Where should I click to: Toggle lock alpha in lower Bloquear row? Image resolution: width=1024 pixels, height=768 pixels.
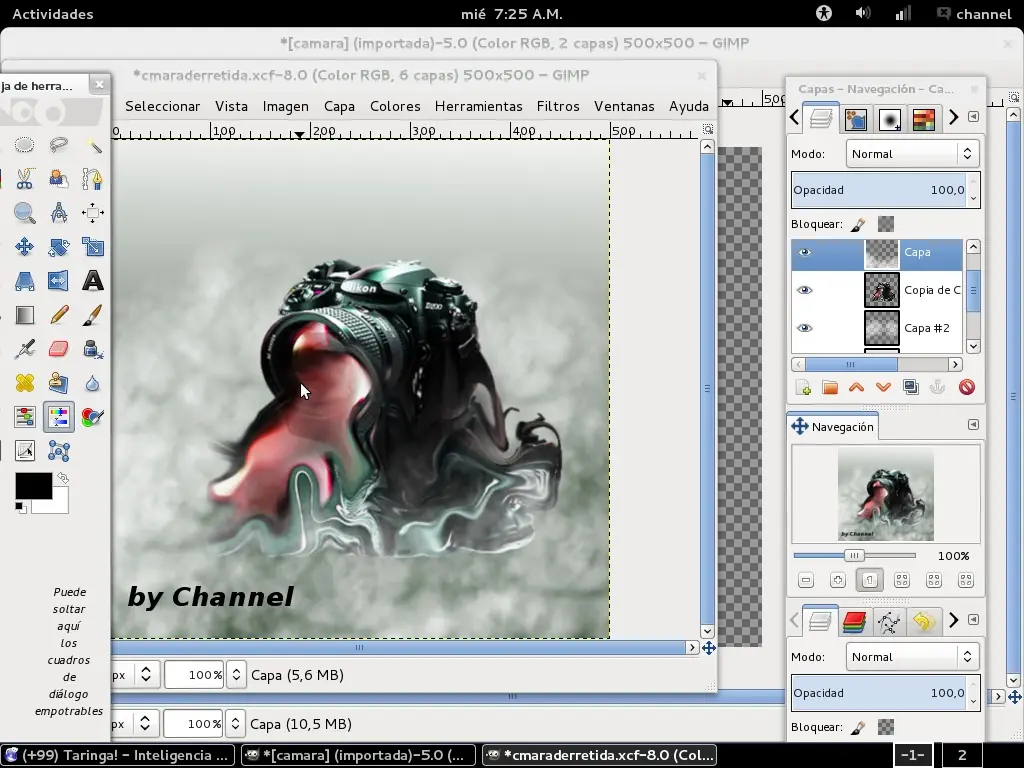pyautogui.click(x=886, y=727)
